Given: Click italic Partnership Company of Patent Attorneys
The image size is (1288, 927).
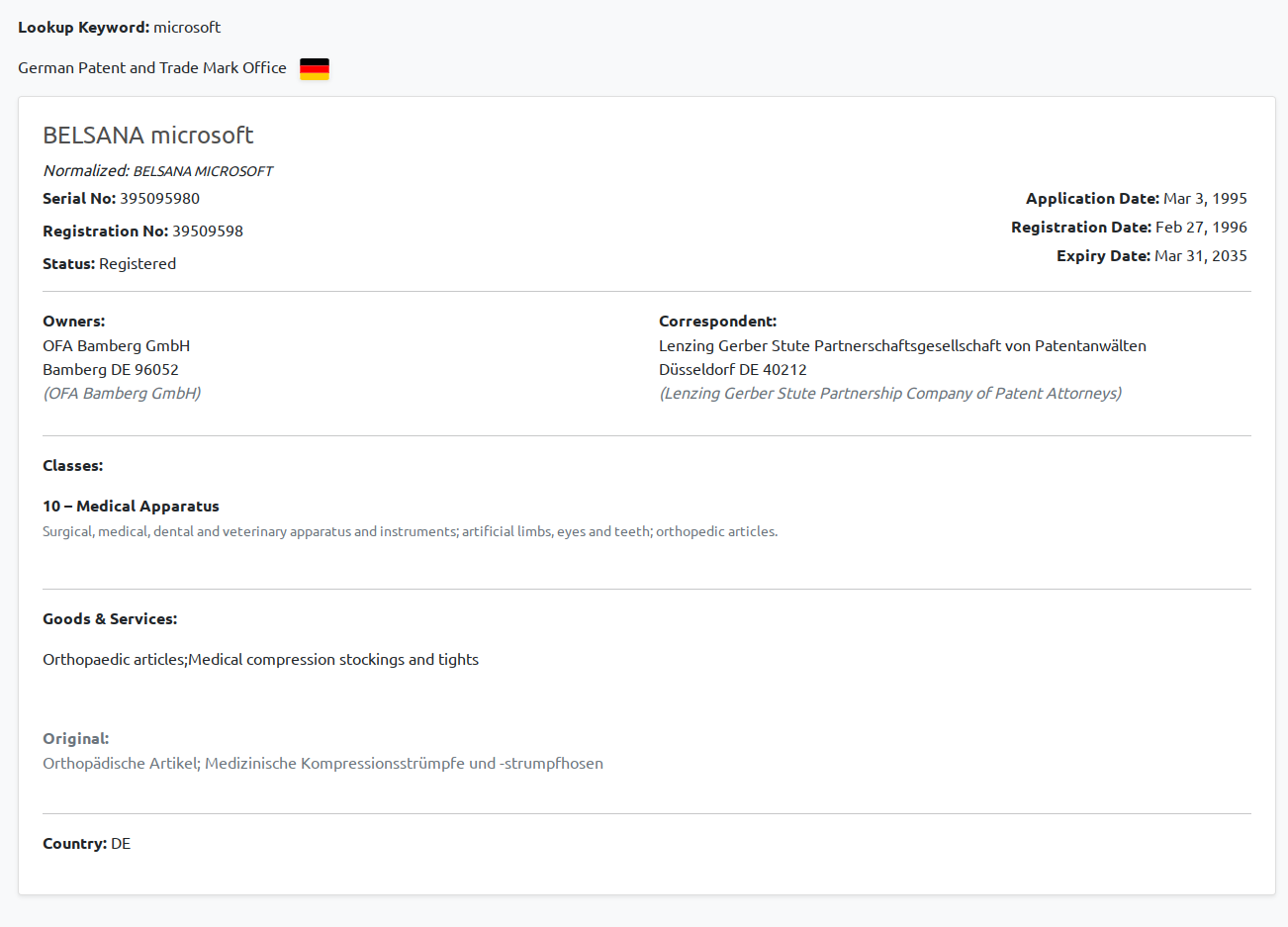Looking at the screenshot, I should click(x=890, y=393).
